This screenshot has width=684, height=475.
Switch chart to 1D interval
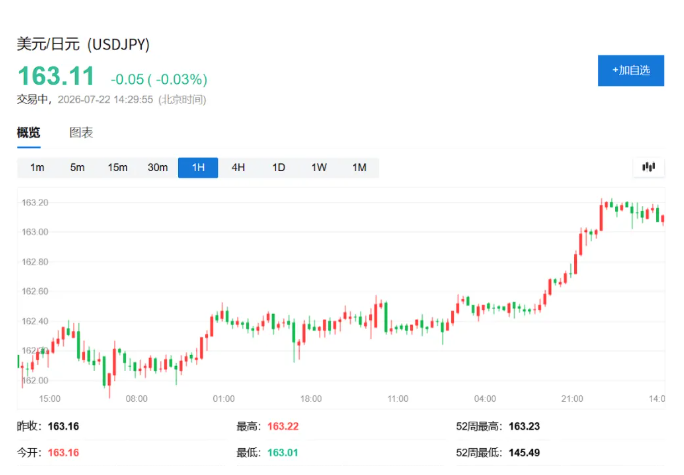point(279,167)
